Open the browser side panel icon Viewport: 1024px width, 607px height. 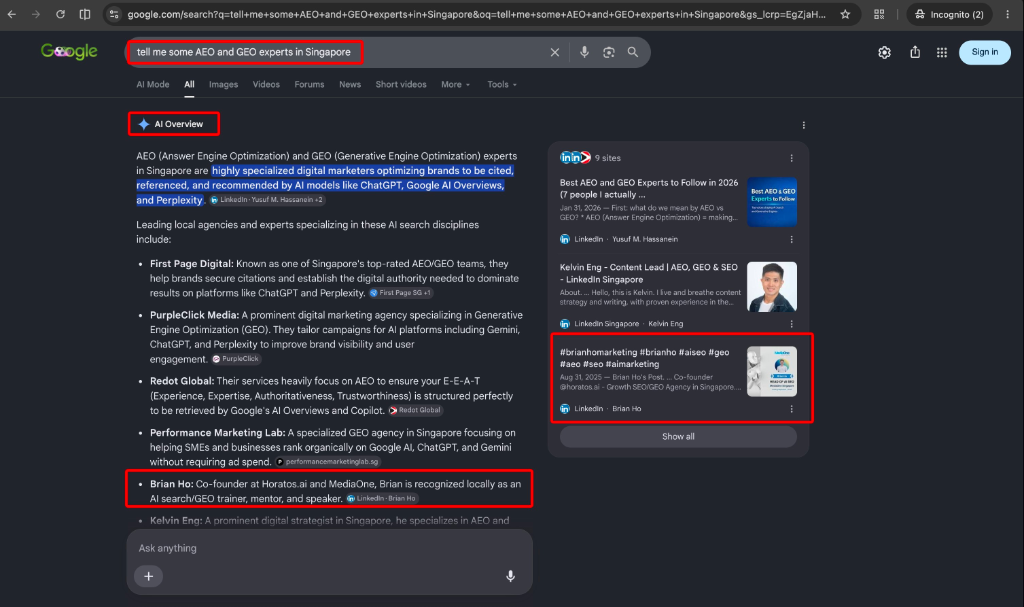click(x=85, y=14)
